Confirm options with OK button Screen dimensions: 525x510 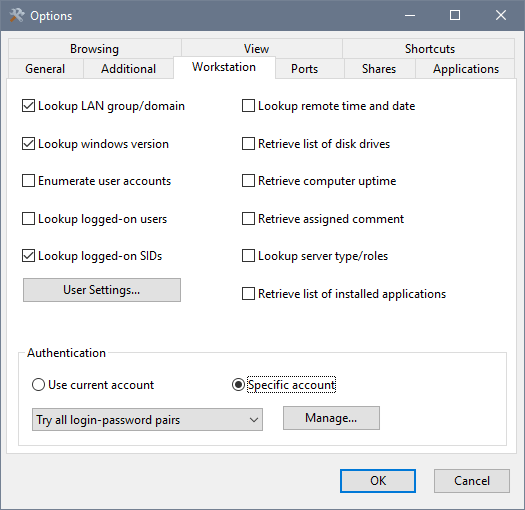click(378, 481)
